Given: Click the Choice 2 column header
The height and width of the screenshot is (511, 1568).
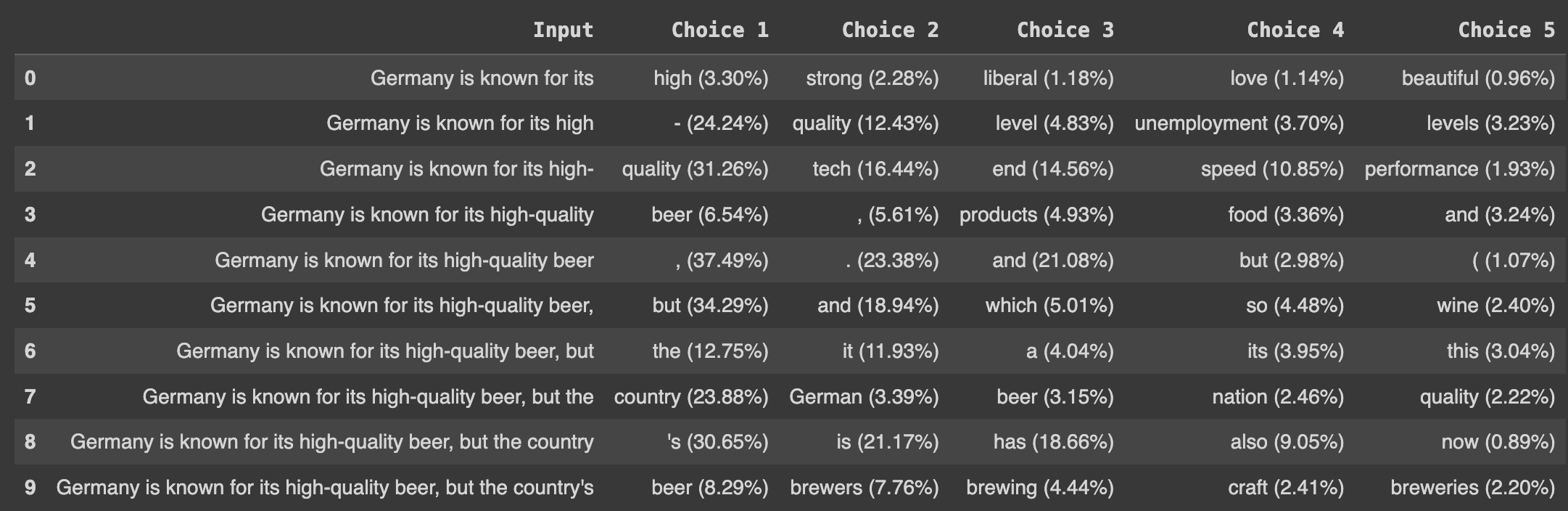Looking at the screenshot, I should point(890,30).
